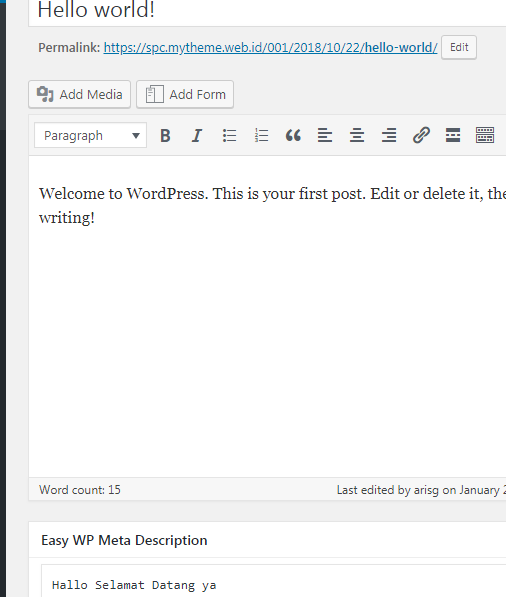This screenshot has width=506, height=597.
Task: Edit the permalink with the Edit button
Action: point(459,47)
